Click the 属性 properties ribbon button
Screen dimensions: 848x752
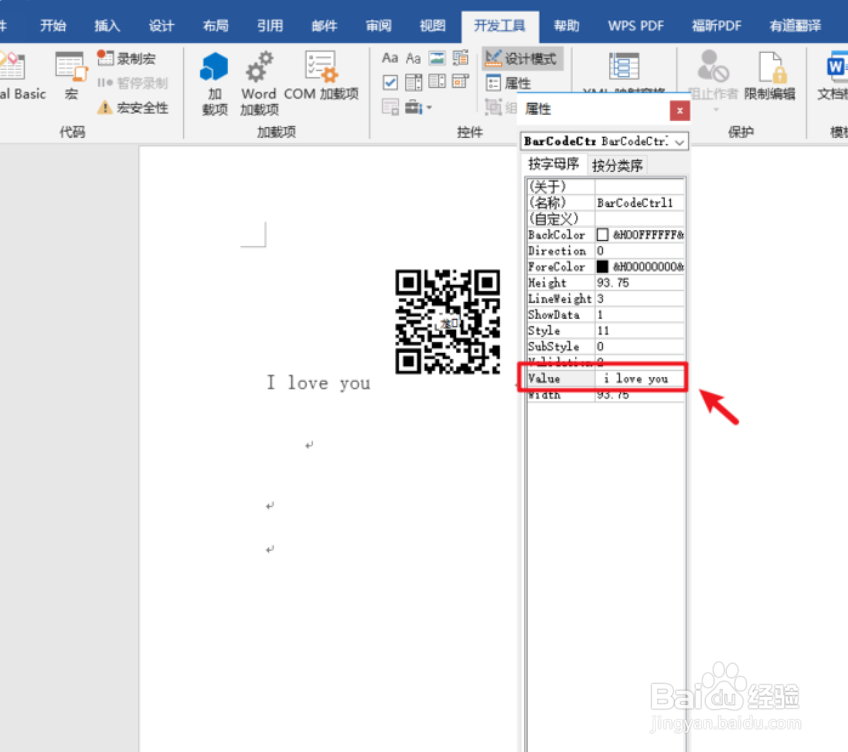tap(509, 83)
